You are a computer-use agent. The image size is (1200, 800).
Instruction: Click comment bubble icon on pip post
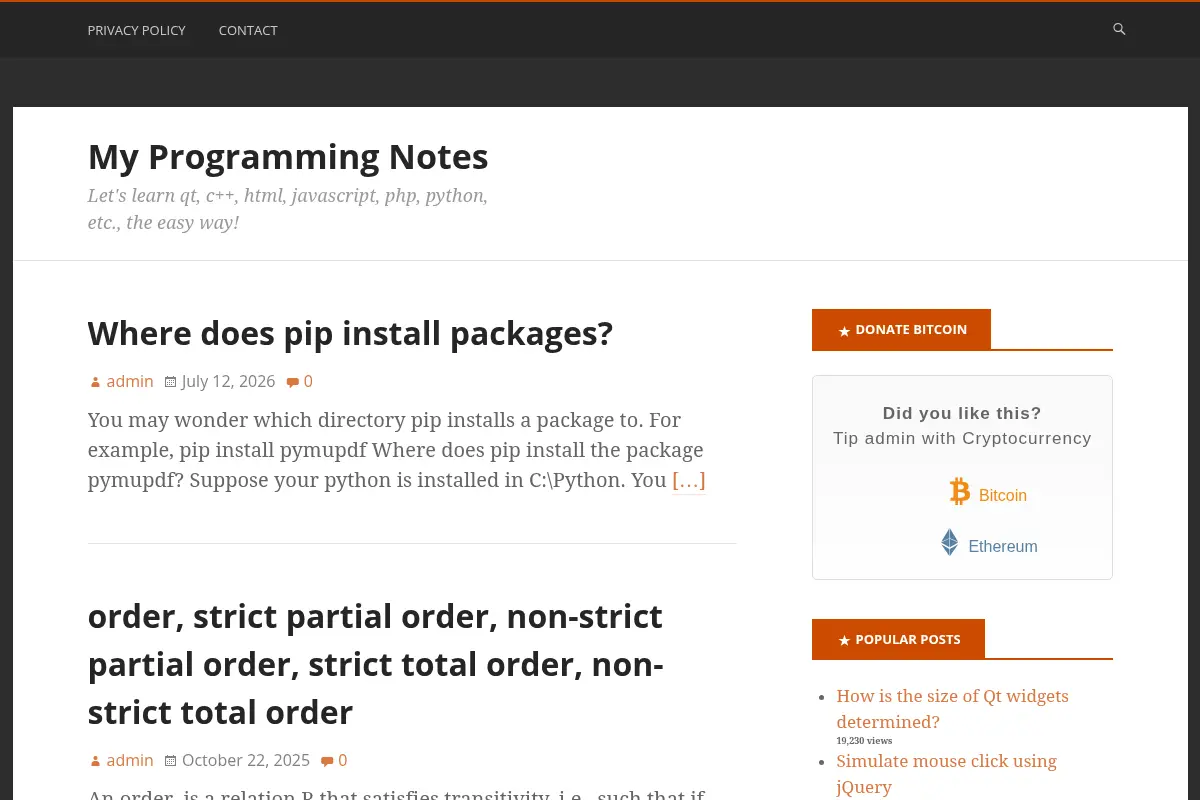(292, 382)
